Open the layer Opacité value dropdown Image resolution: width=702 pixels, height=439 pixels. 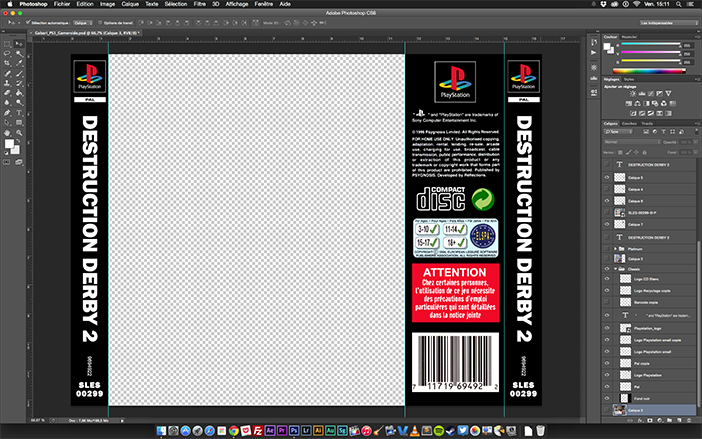point(695,142)
